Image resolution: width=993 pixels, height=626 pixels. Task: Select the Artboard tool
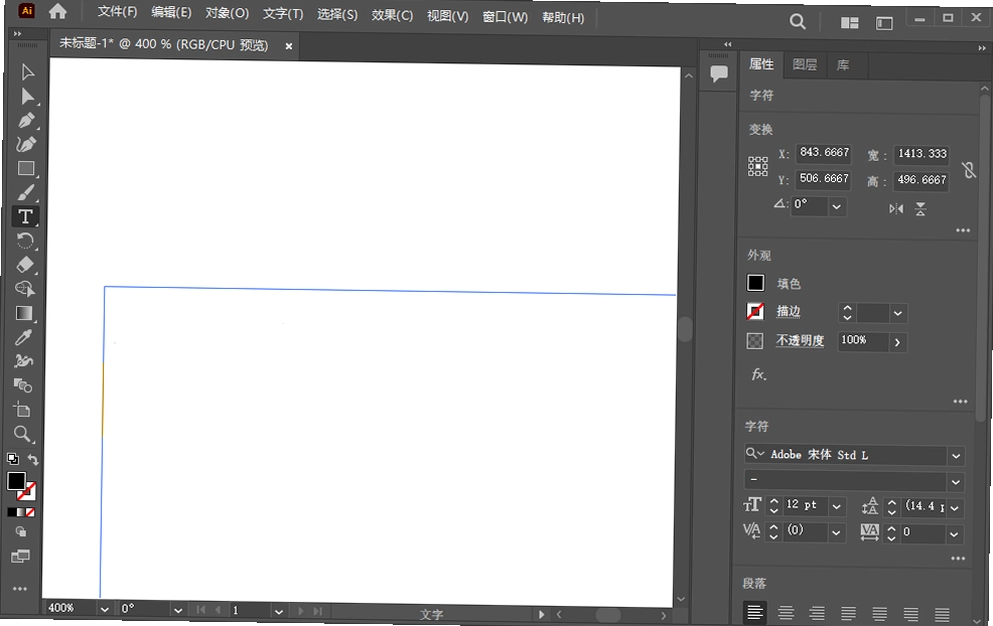(x=22, y=410)
